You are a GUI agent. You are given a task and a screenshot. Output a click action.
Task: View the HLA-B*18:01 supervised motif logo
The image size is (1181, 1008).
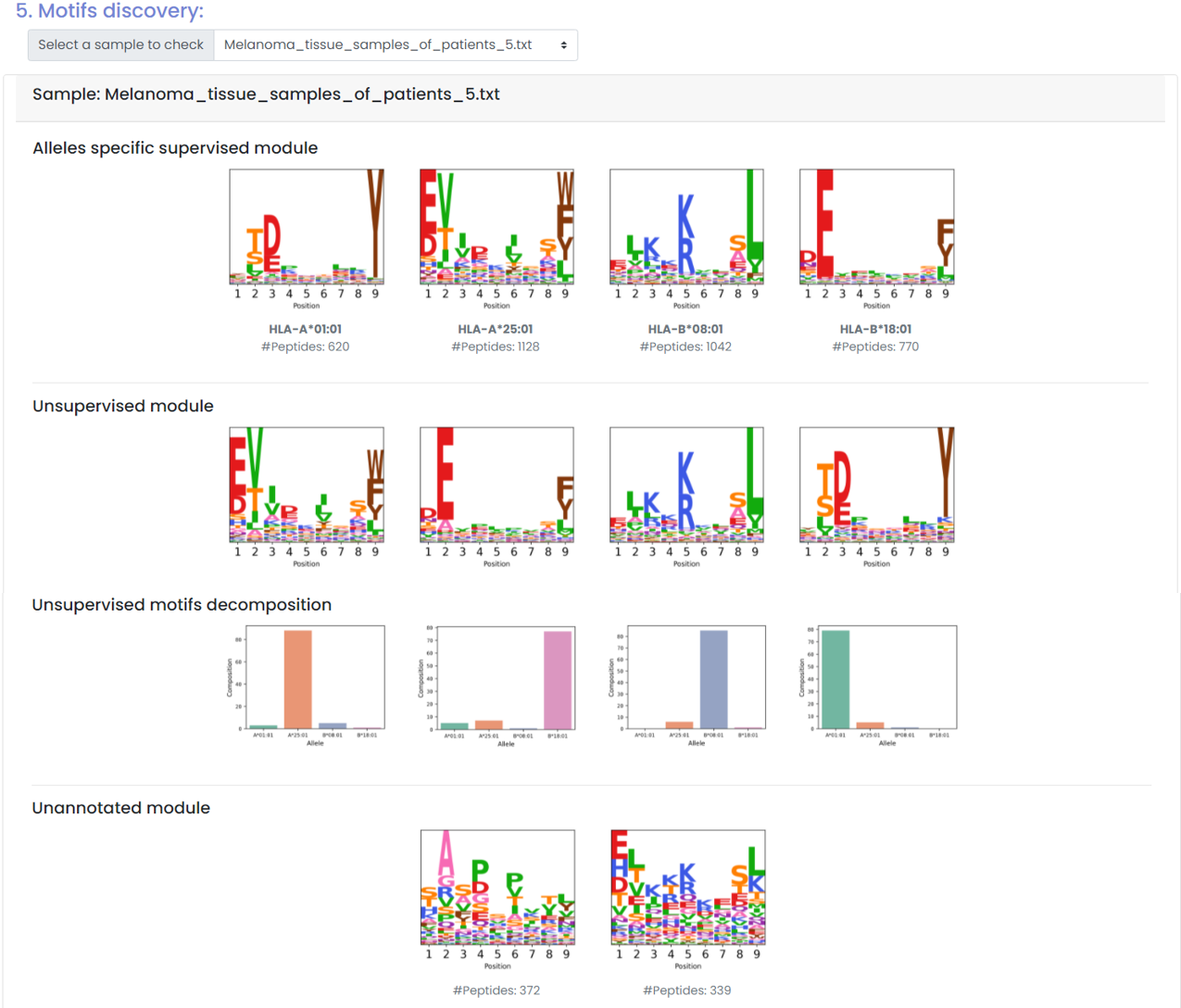(x=876, y=228)
